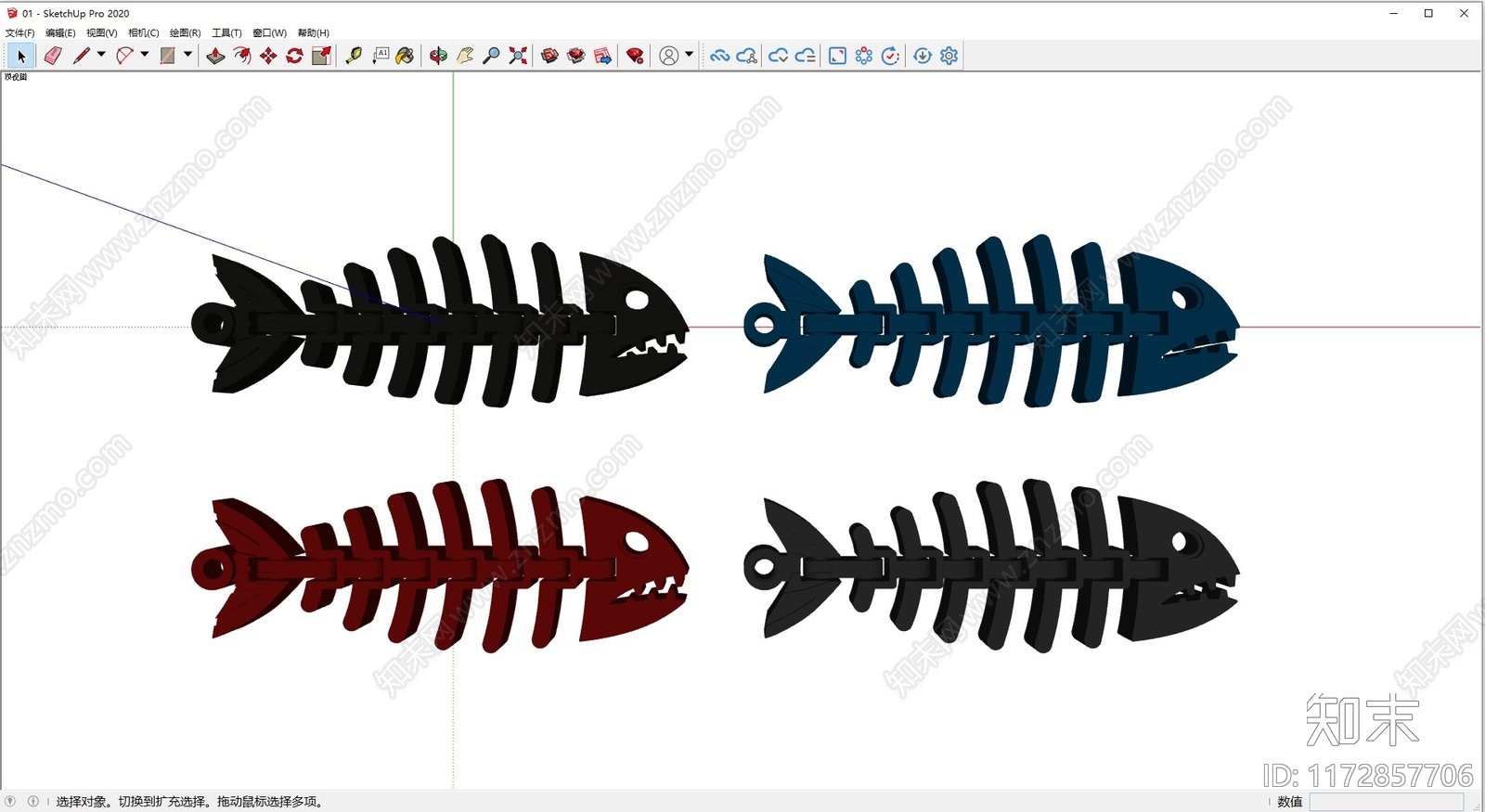Screen dimensions: 1485x812
Task: Click the square with corner arrows icon
Action: pyautogui.click(x=837, y=56)
